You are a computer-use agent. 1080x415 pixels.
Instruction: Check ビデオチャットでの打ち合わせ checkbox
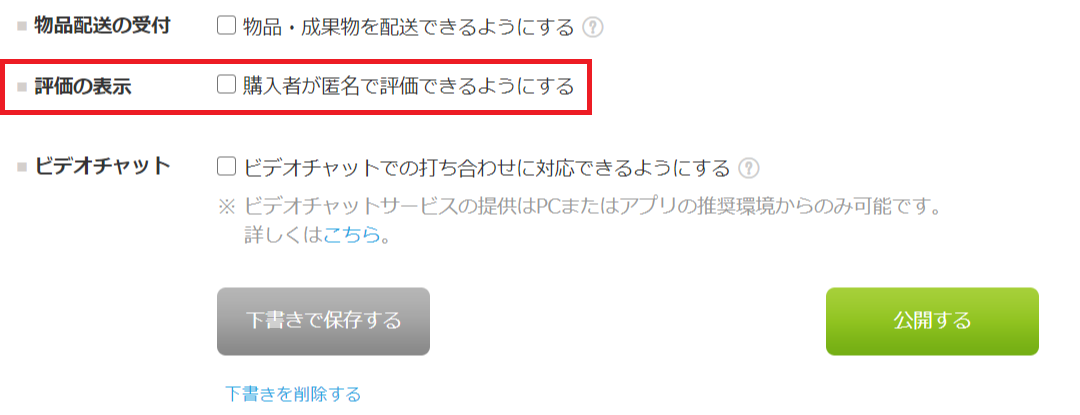[226, 167]
